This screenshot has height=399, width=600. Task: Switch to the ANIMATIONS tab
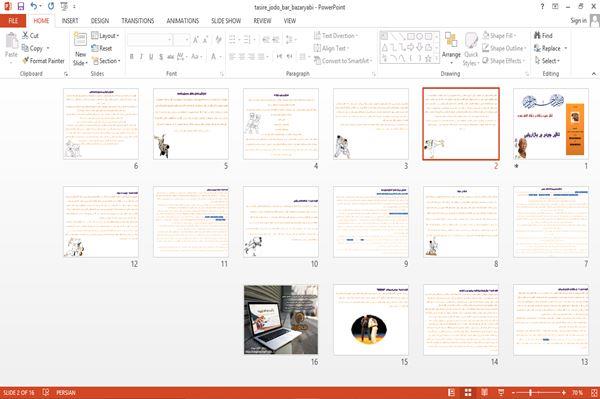[183, 21]
